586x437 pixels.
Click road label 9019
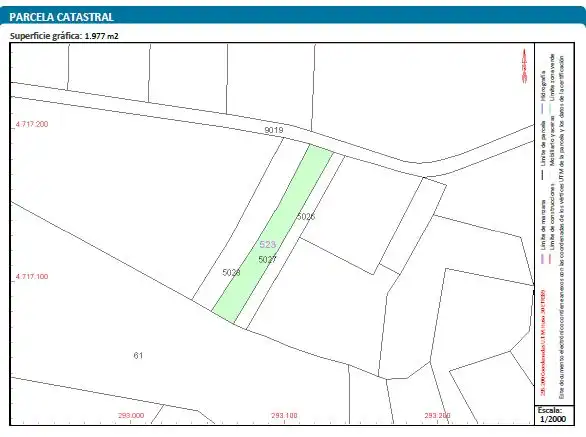(274, 130)
